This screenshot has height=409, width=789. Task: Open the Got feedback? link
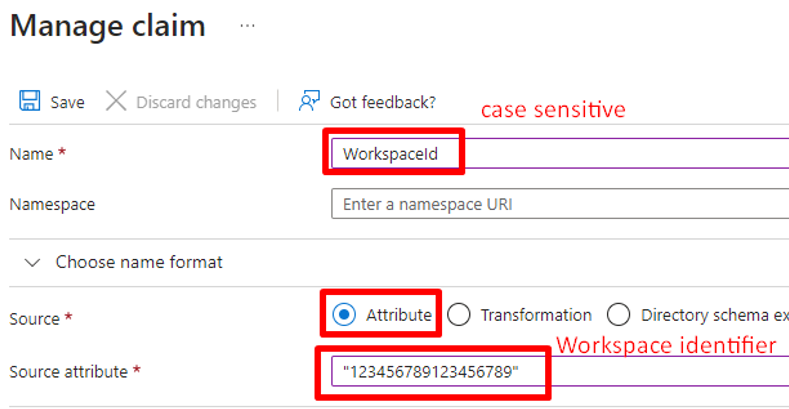pyautogui.click(x=382, y=102)
